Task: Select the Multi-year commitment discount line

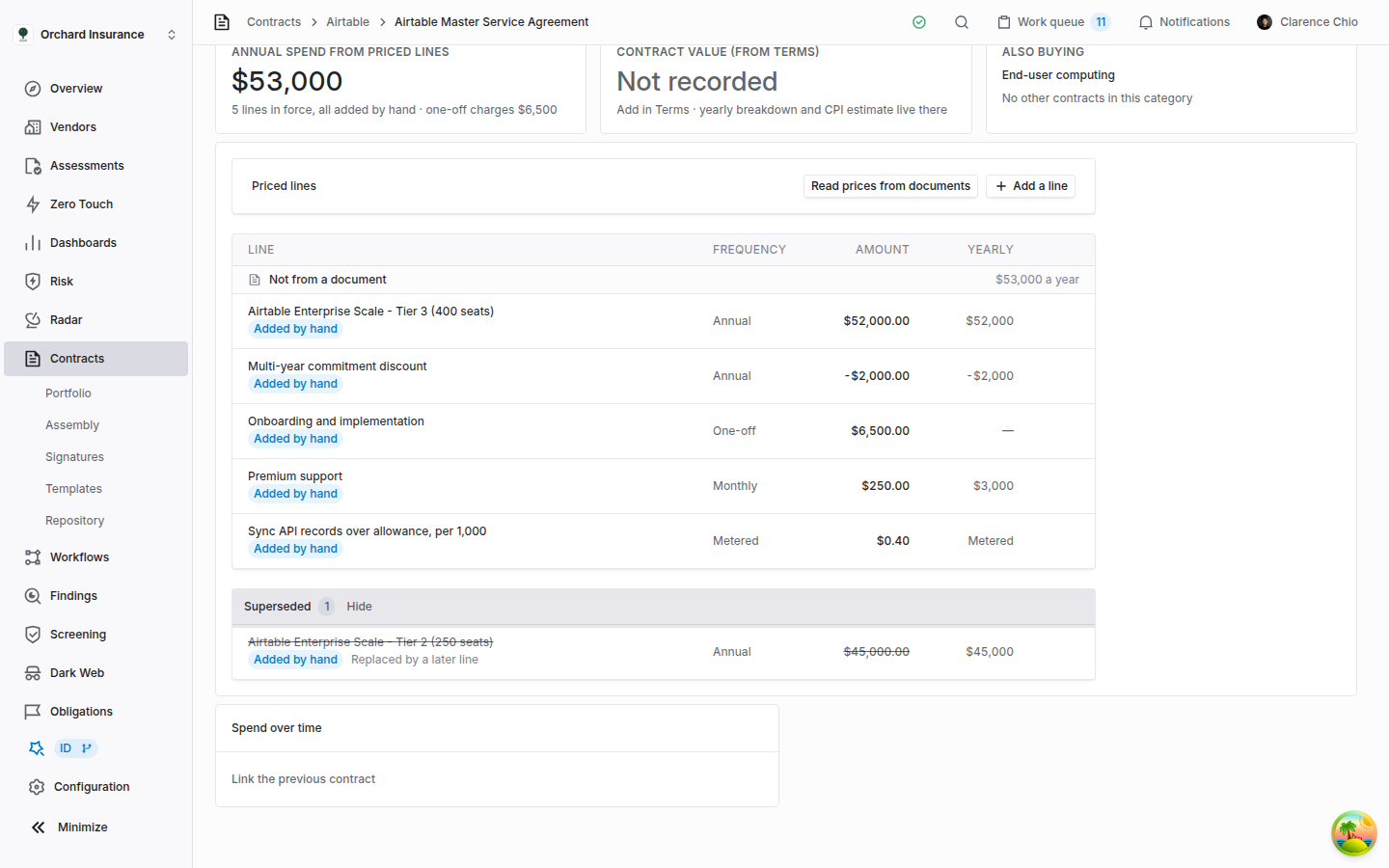Action: (664, 376)
